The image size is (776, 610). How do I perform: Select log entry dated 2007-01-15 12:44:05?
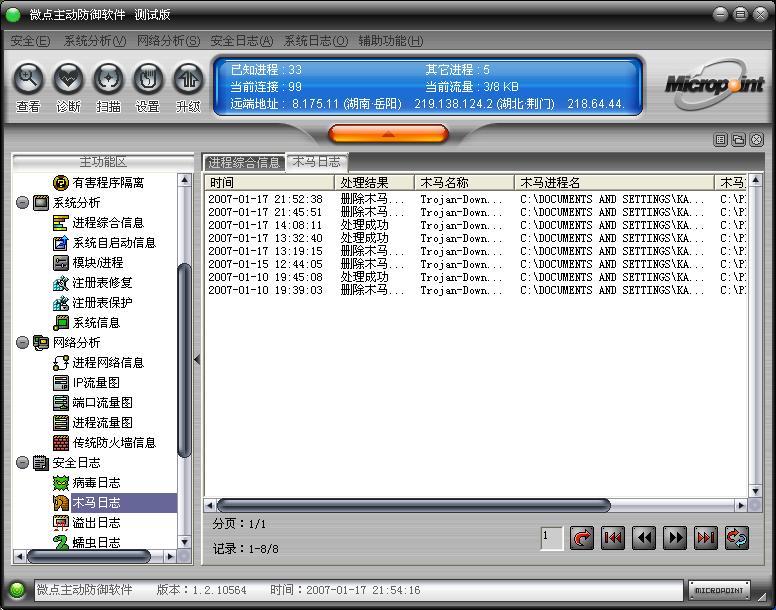[476, 265]
